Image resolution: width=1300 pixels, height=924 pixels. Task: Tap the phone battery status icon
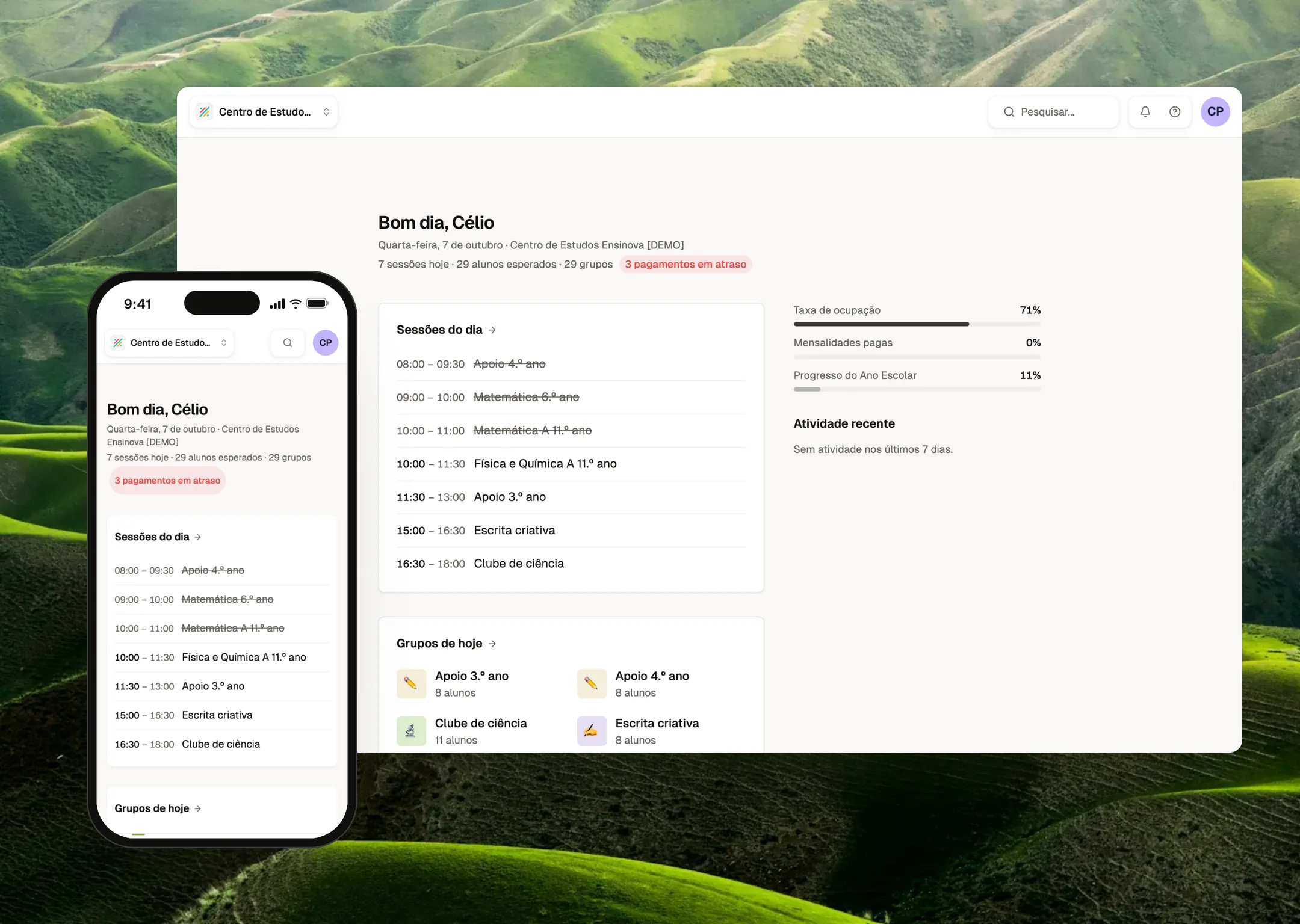pos(317,303)
